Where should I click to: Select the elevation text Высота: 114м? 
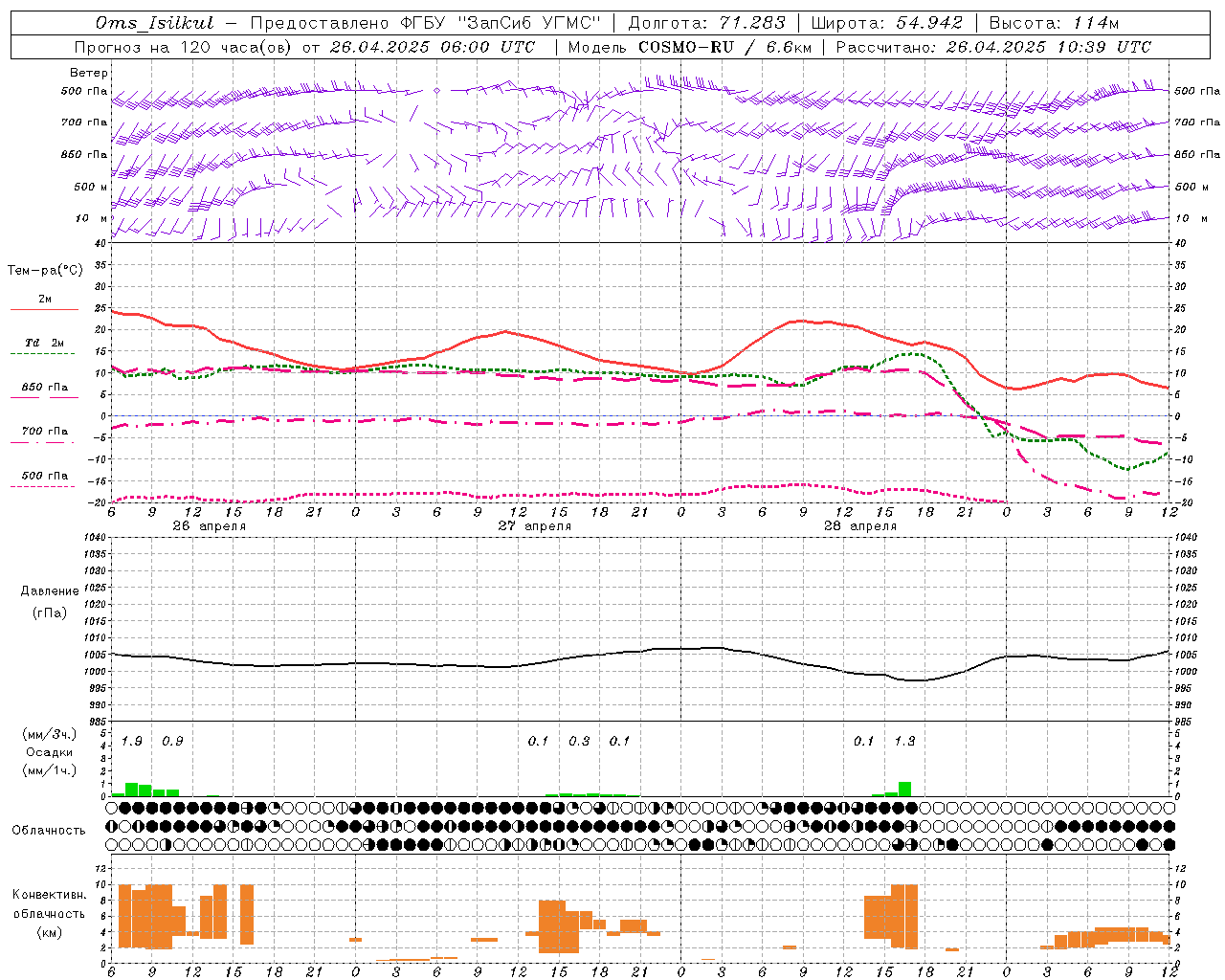point(1054,23)
